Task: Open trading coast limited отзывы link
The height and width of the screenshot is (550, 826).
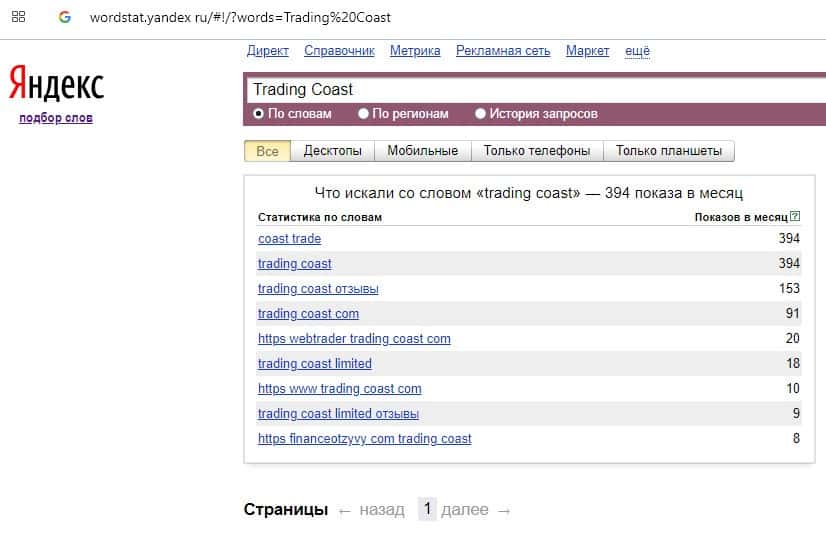Action: 338,414
